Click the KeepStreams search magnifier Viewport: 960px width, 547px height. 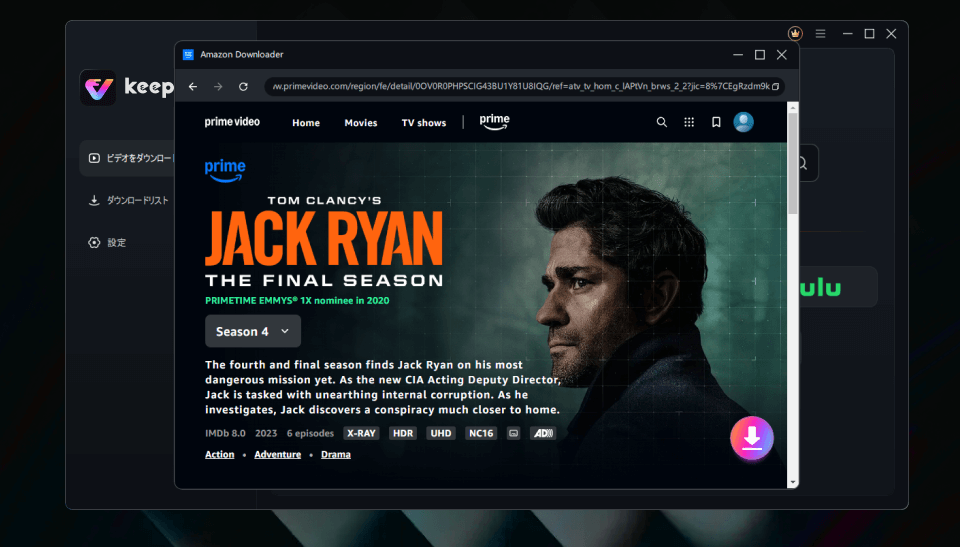pyautogui.click(x=802, y=164)
